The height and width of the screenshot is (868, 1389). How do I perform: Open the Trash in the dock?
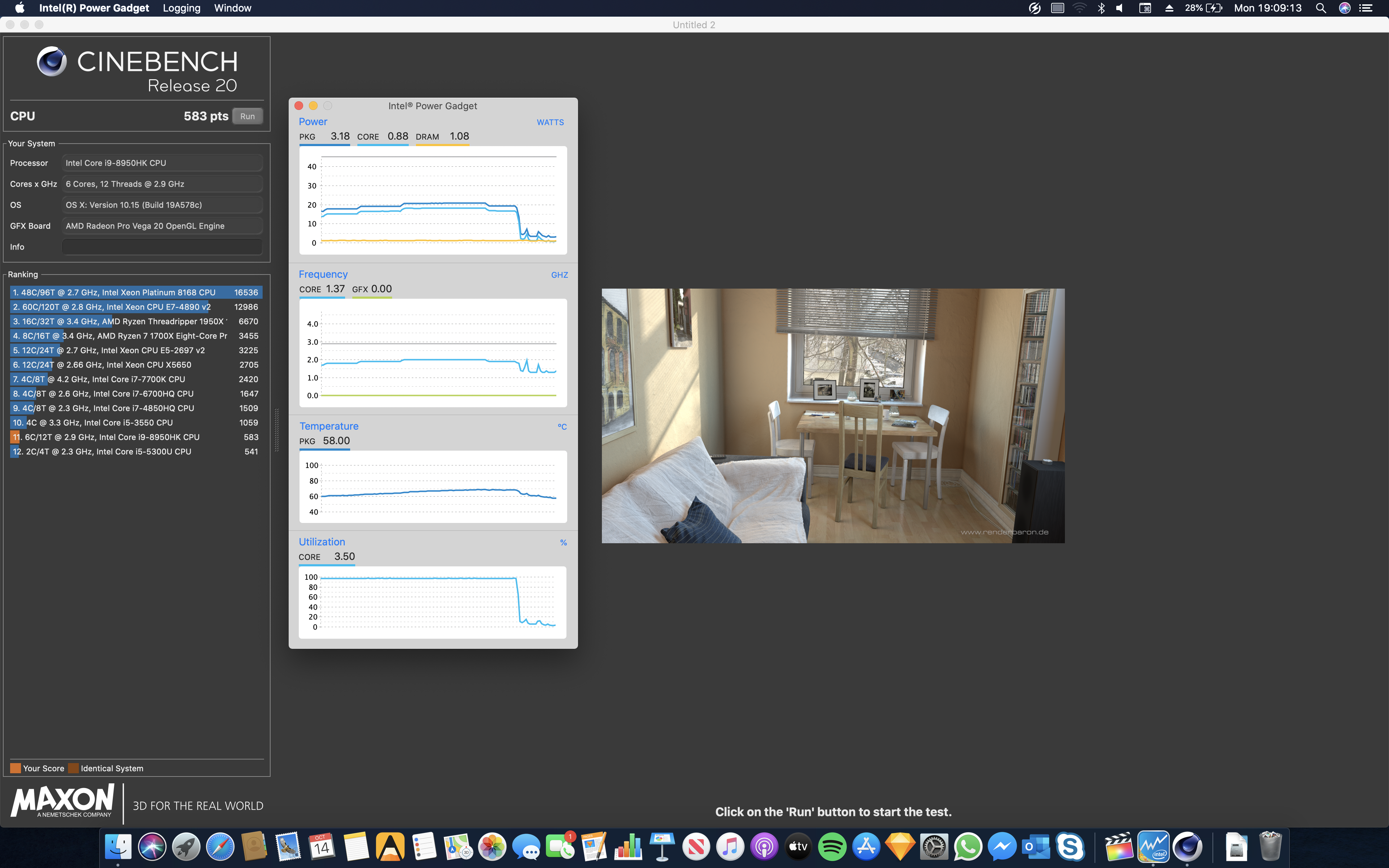coord(1270,847)
